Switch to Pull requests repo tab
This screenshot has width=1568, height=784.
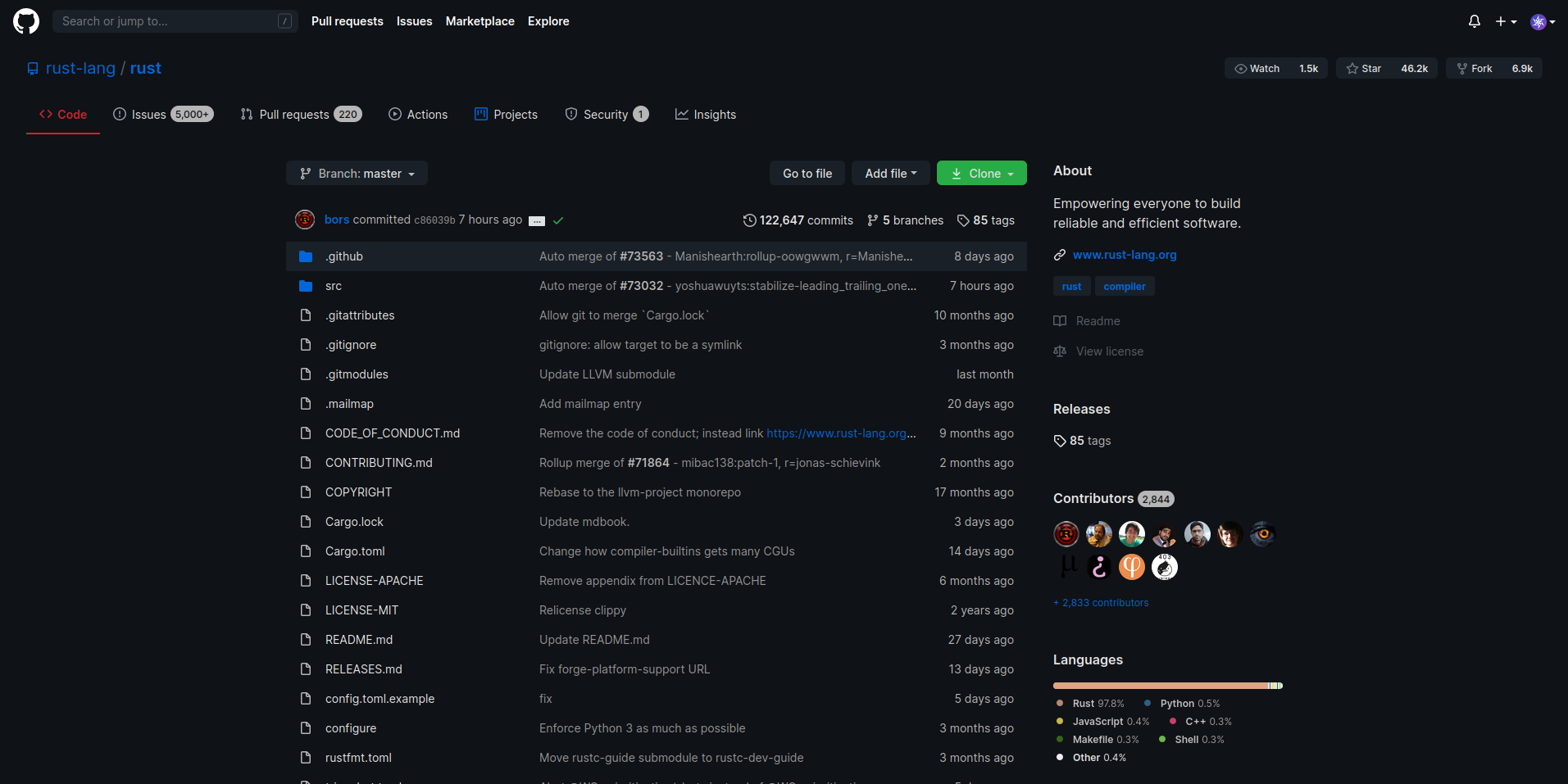(301, 115)
